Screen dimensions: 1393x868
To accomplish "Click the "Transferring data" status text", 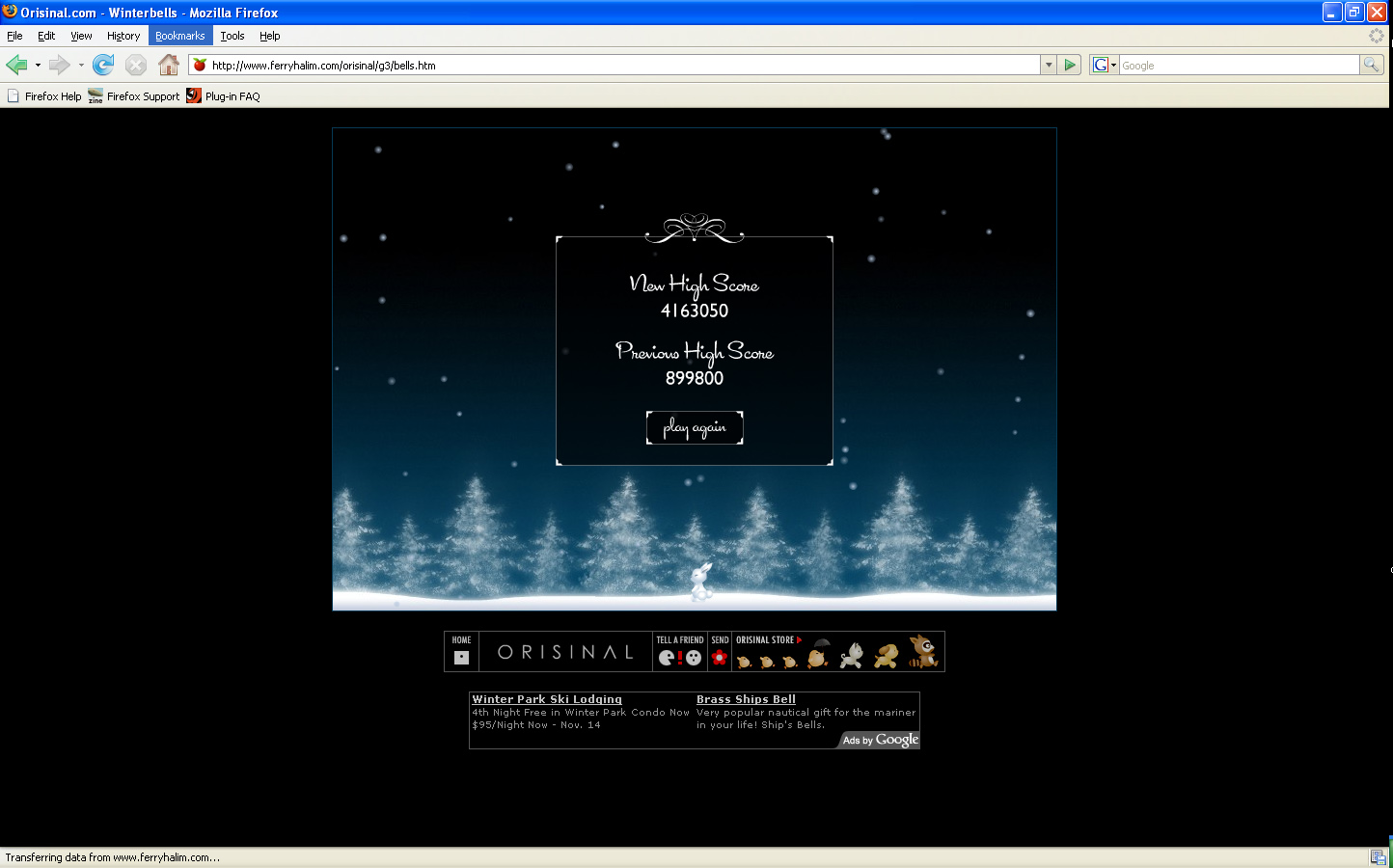I will [113, 857].
